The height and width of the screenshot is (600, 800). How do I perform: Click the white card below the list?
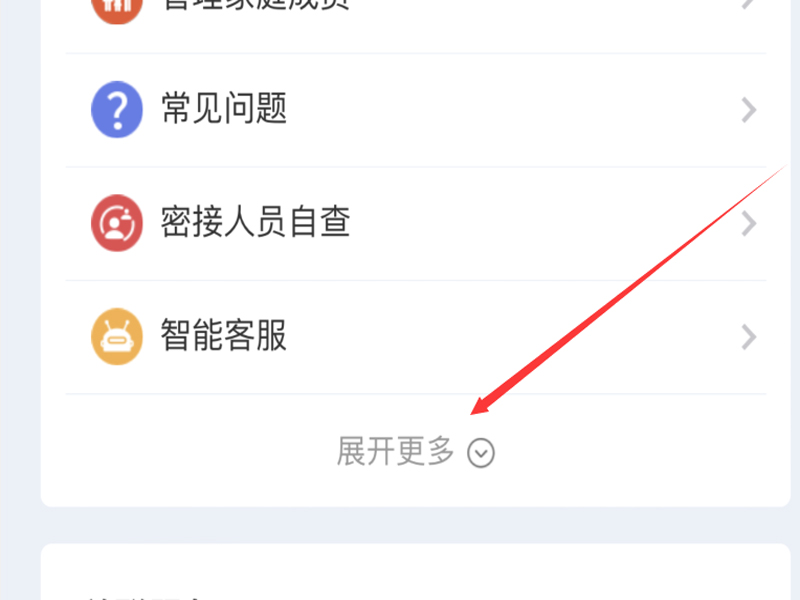click(416, 572)
